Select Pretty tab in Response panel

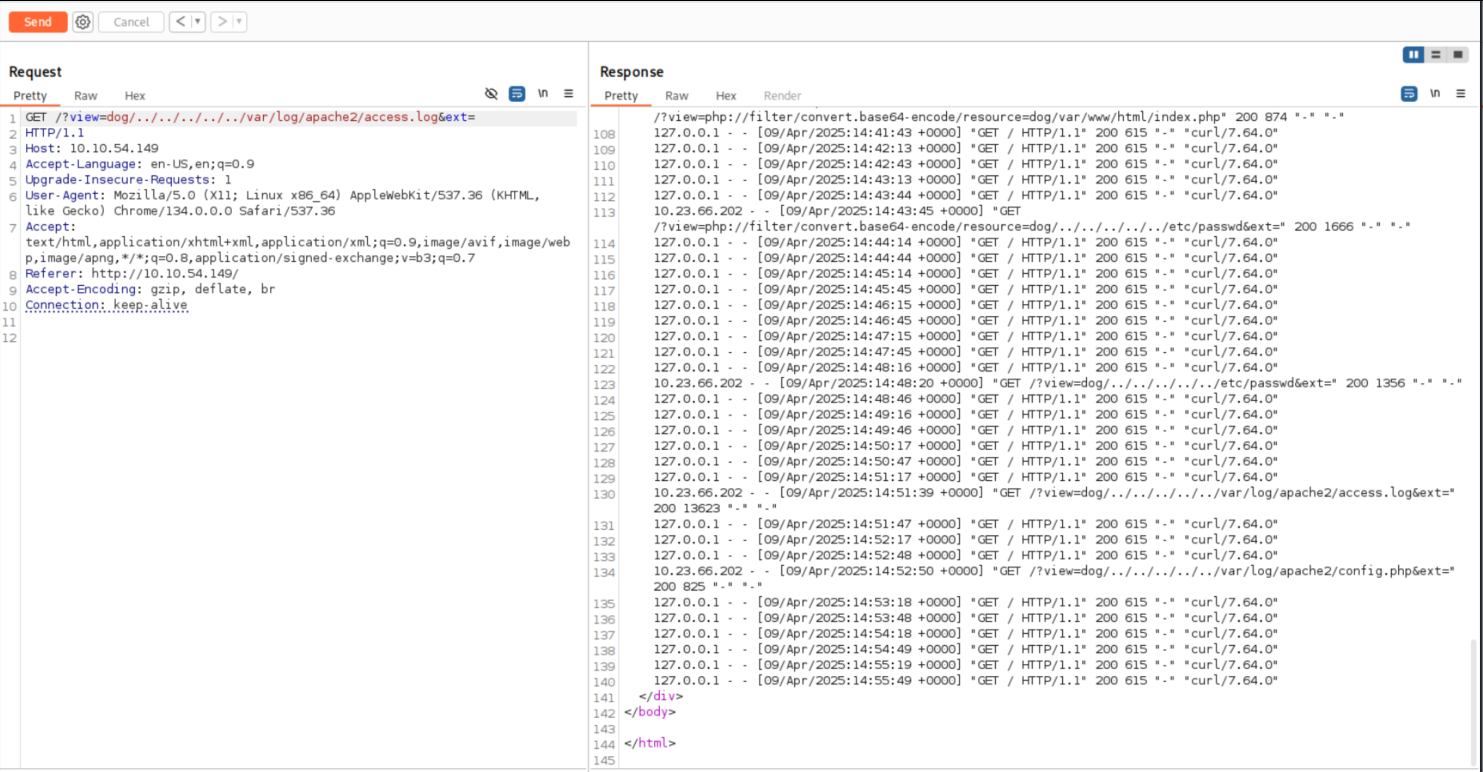tap(621, 96)
